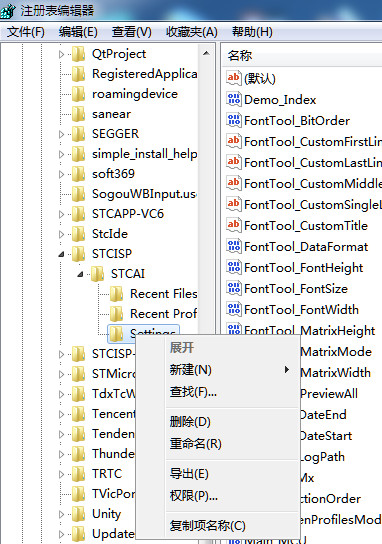Screen dimensions: 382x544
Task: Click the sanear folder icon
Action: tap(79, 114)
